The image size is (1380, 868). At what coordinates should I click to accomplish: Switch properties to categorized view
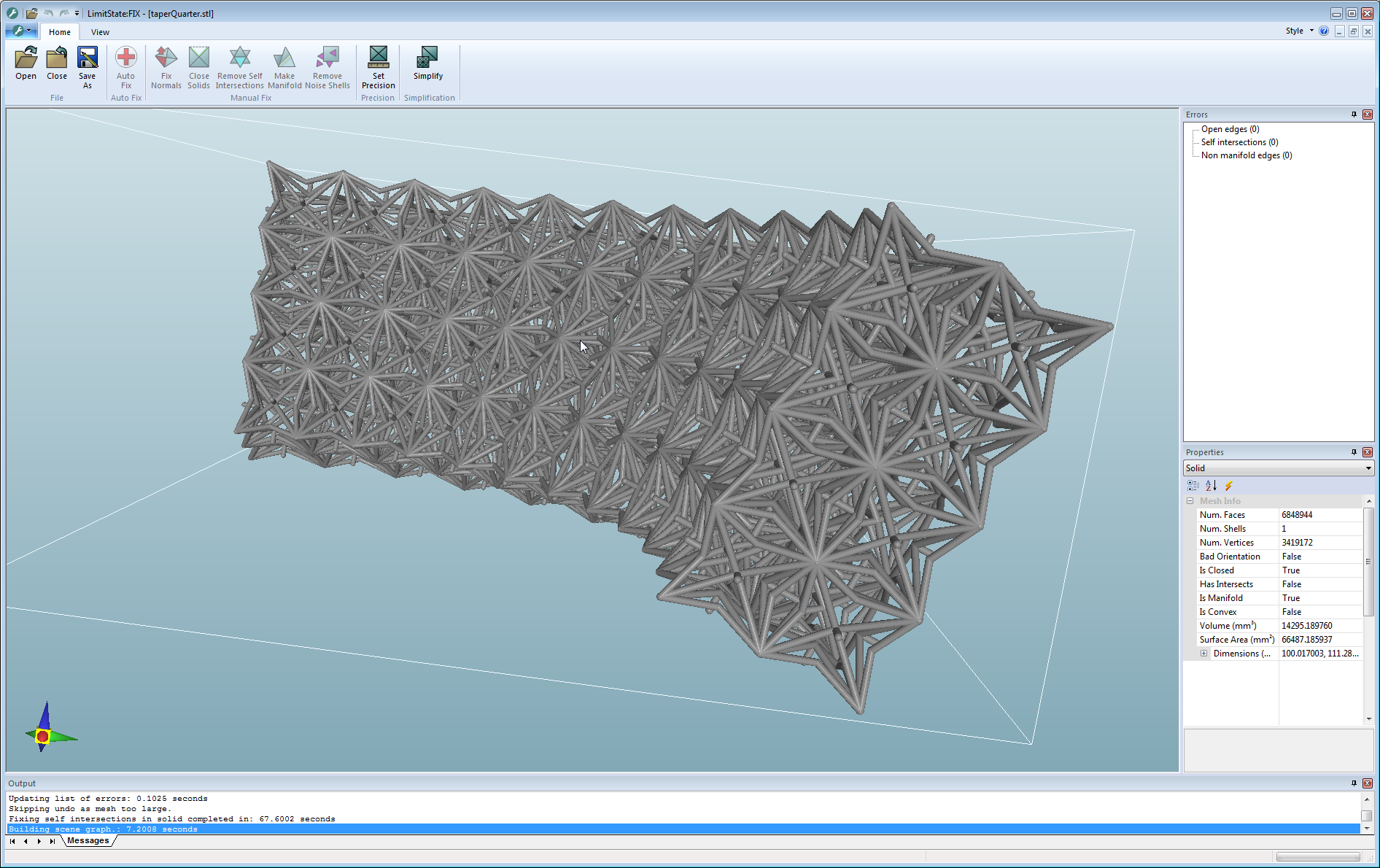click(x=1193, y=486)
